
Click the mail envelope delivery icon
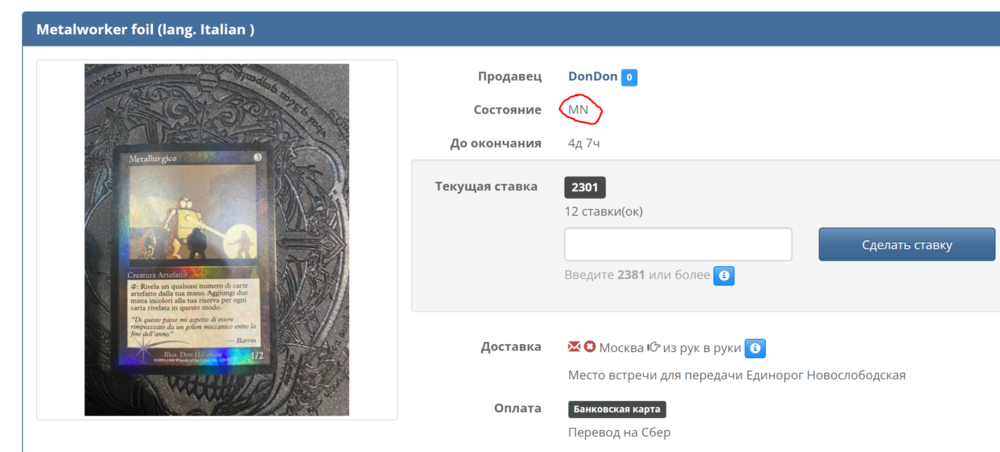[x=574, y=347]
